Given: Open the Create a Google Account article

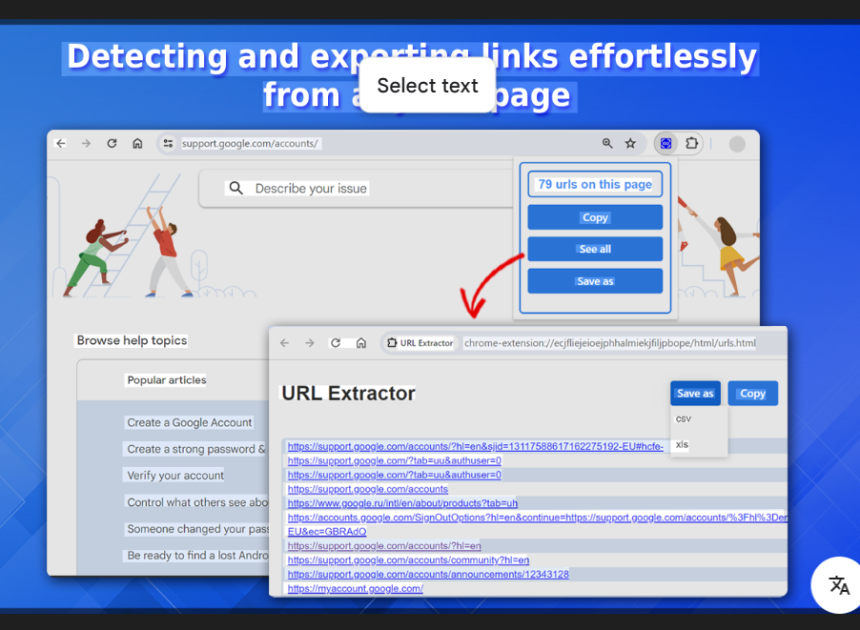Looking at the screenshot, I should tap(189, 422).
